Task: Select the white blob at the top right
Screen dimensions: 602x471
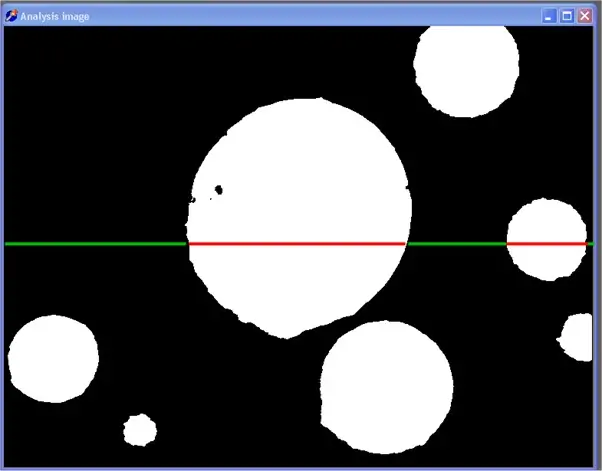Action: pos(466,68)
